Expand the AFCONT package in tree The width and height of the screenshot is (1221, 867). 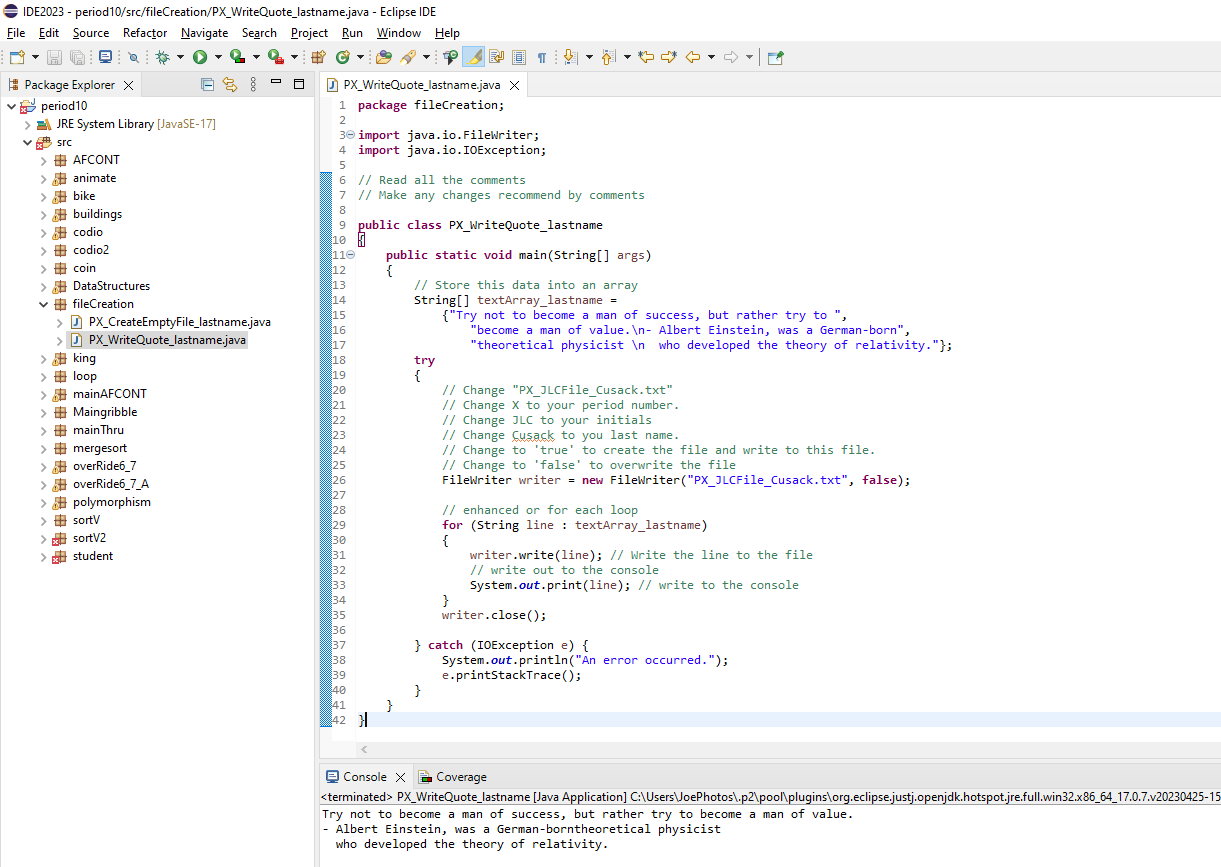(x=44, y=160)
